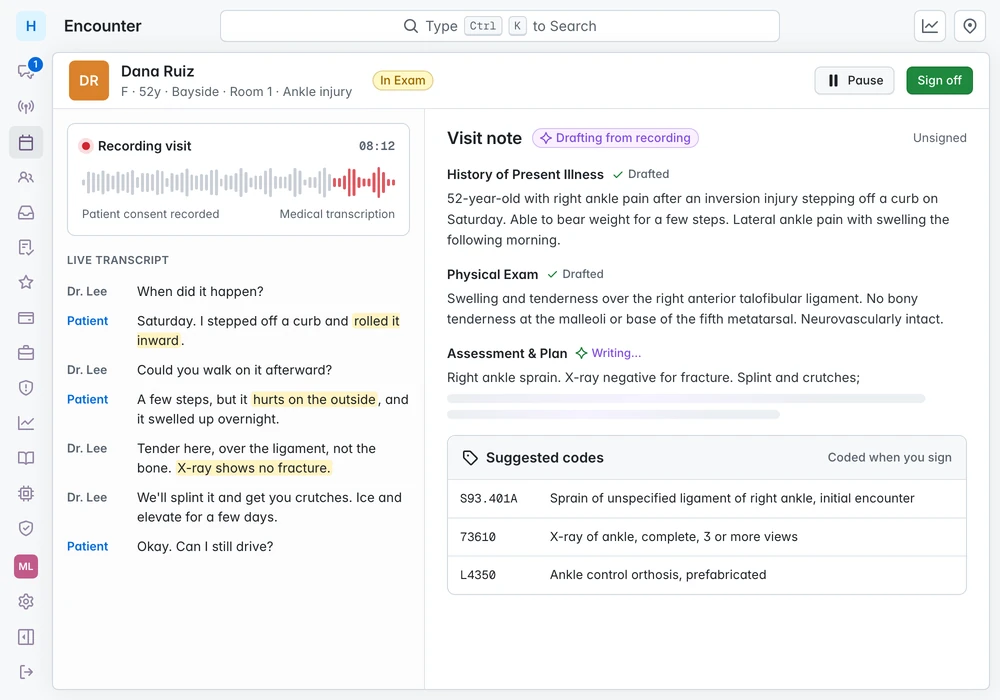Click the Writing... status indicator
Viewport: 1000px width, 700px height.
(x=608, y=353)
